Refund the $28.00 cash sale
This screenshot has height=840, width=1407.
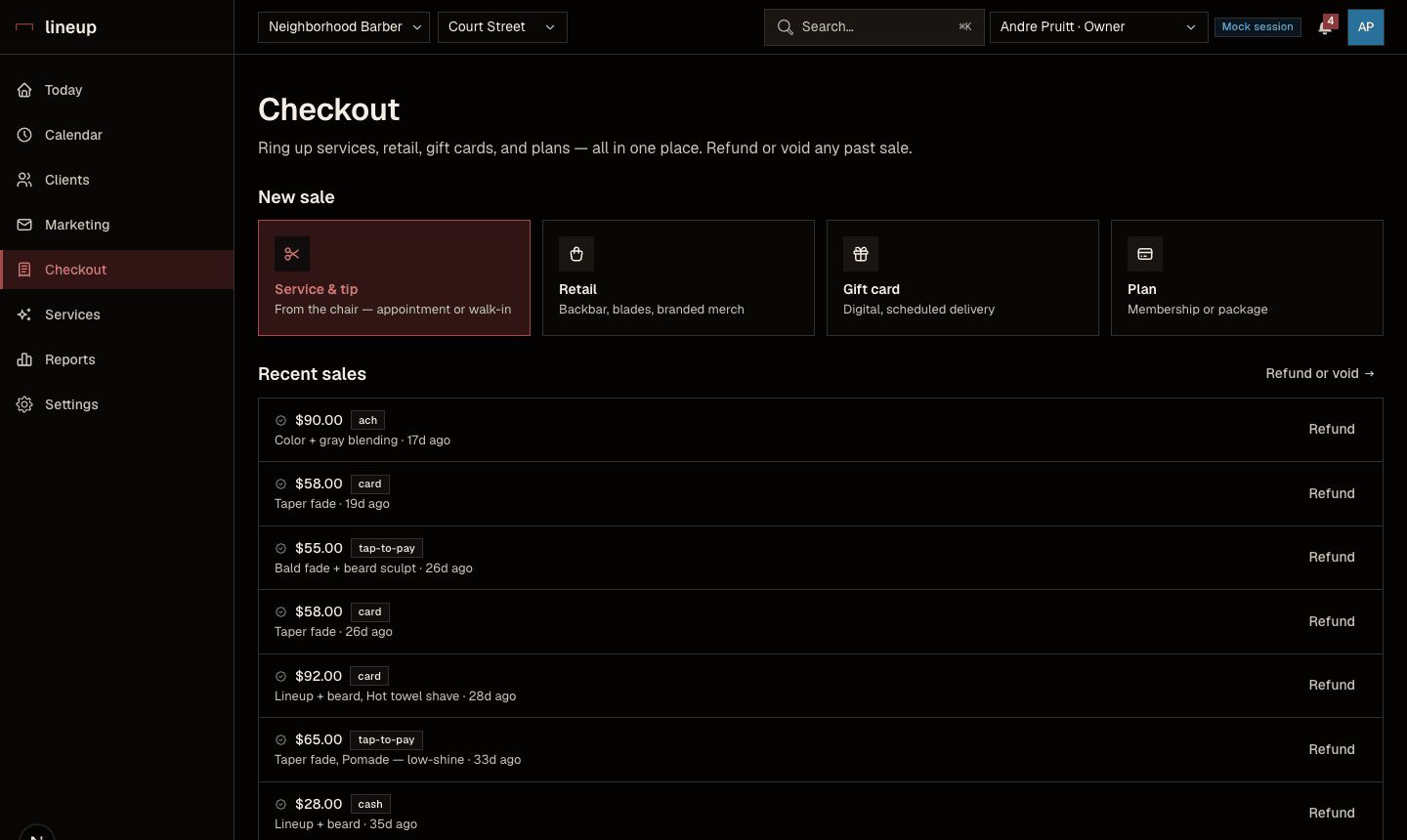pyautogui.click(x=1332, y=813)
